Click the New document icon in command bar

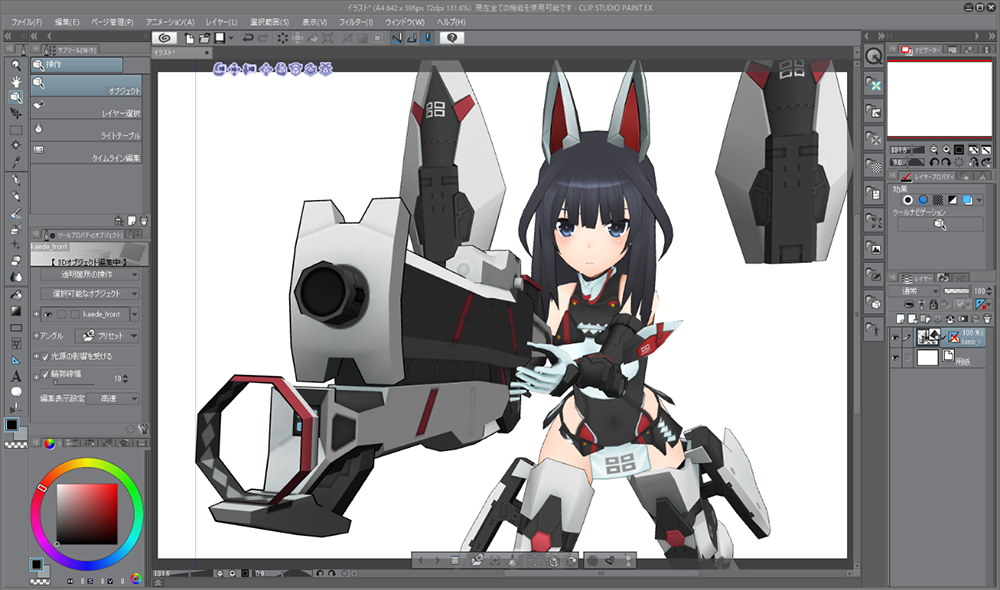189,38
